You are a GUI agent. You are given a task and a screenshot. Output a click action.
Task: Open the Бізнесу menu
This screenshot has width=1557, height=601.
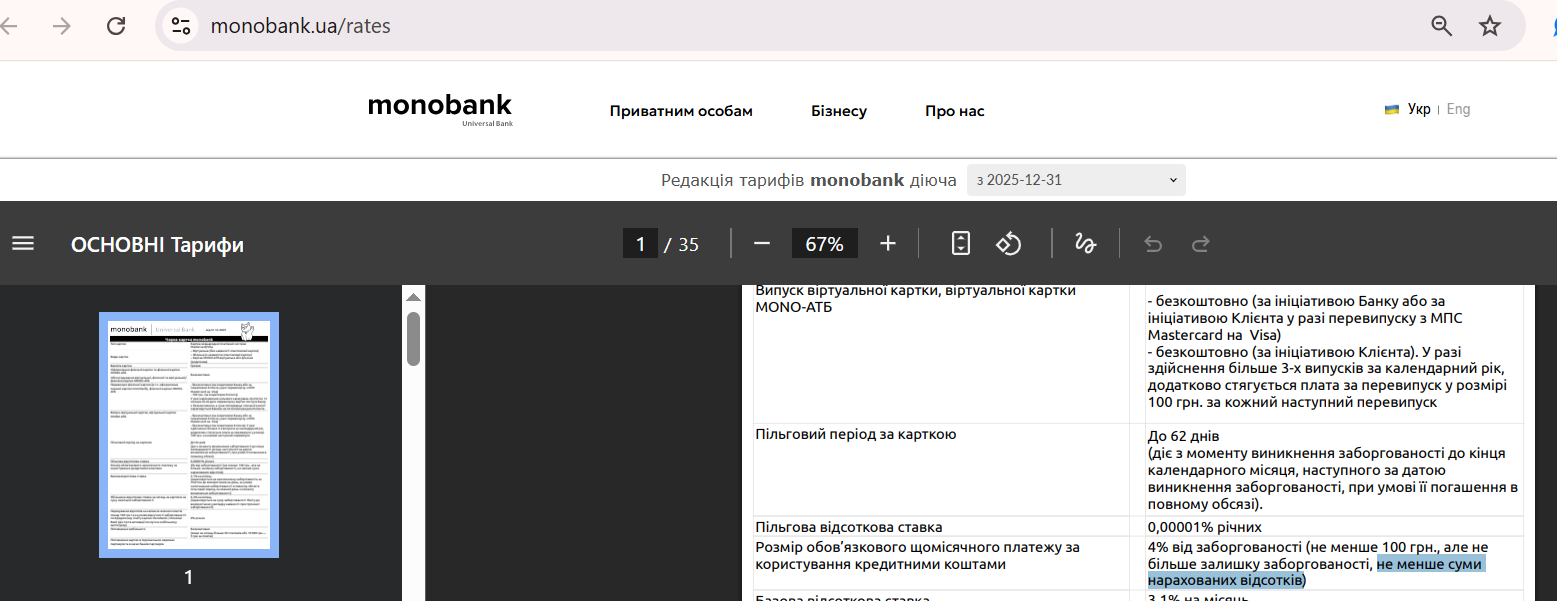tap(839, 111)
